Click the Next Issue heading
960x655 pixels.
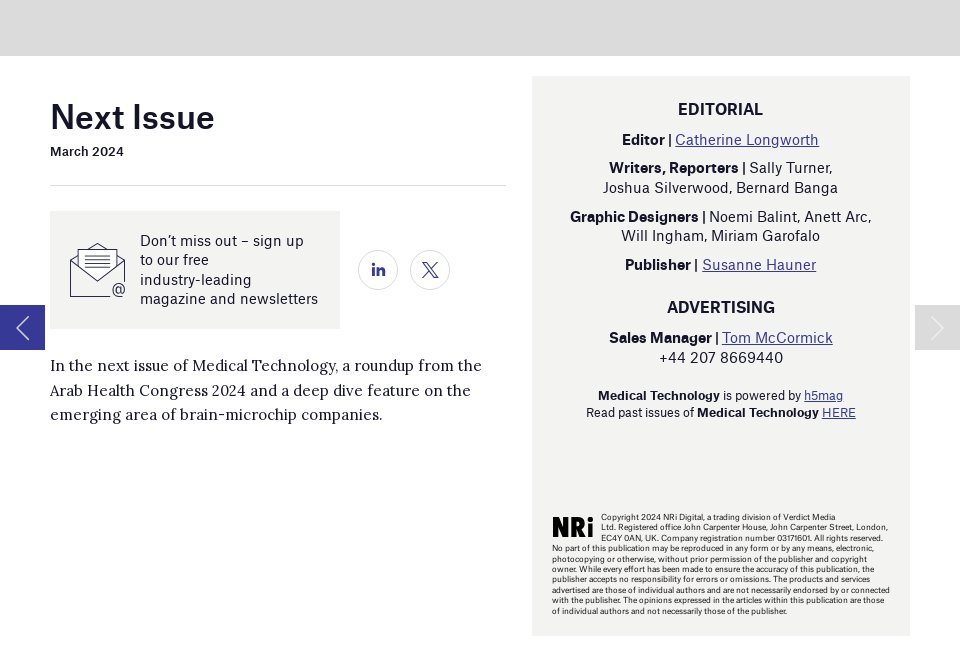pos(132,118)
